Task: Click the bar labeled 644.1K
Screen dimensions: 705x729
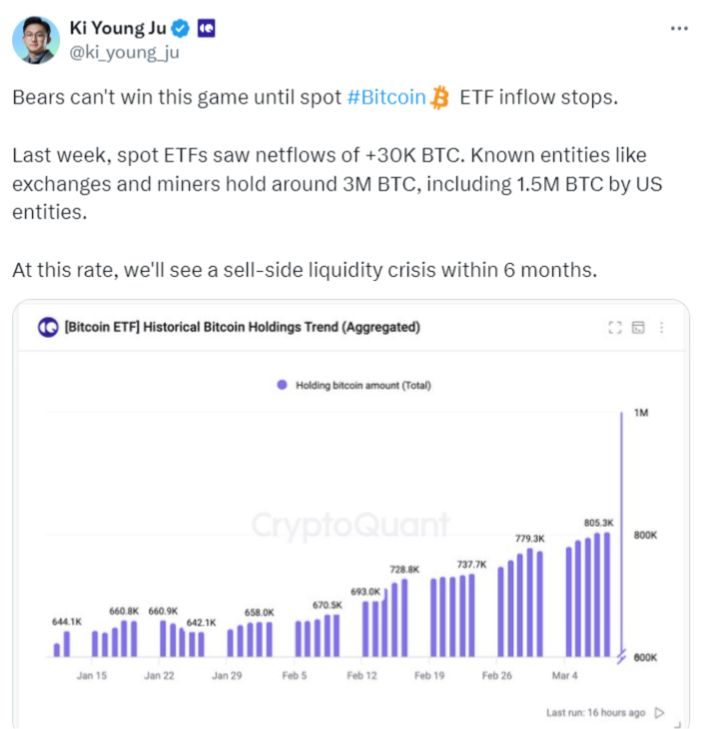Action: click(67, 643)
